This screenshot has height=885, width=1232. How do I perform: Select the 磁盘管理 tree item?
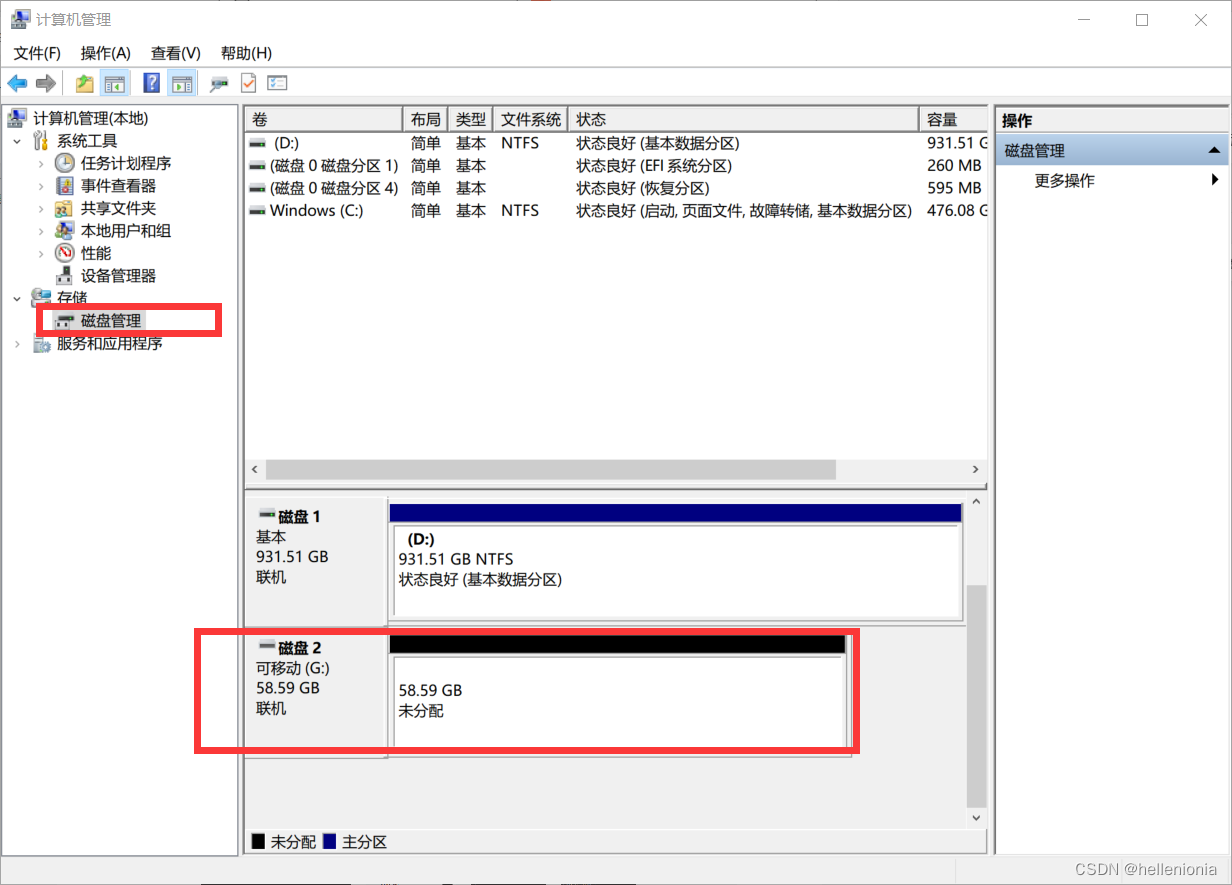112,321
